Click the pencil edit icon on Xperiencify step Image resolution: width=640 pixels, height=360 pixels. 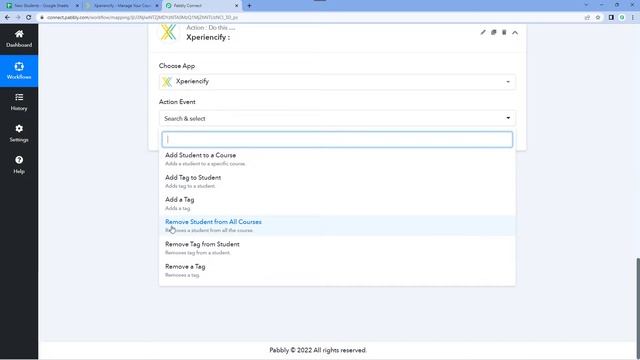(483, 32)
